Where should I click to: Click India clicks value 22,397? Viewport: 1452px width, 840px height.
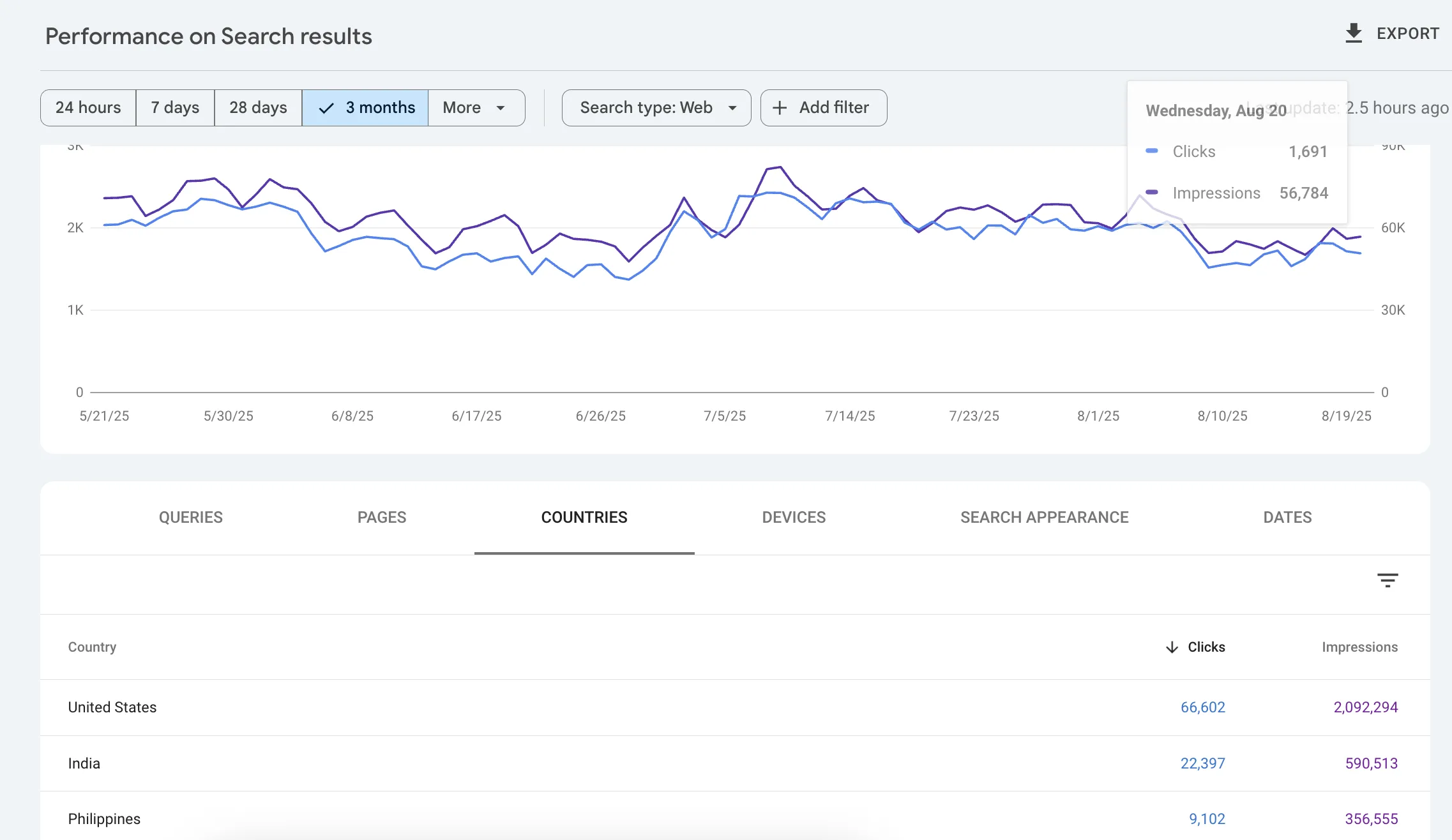[x=1202, y=763]
